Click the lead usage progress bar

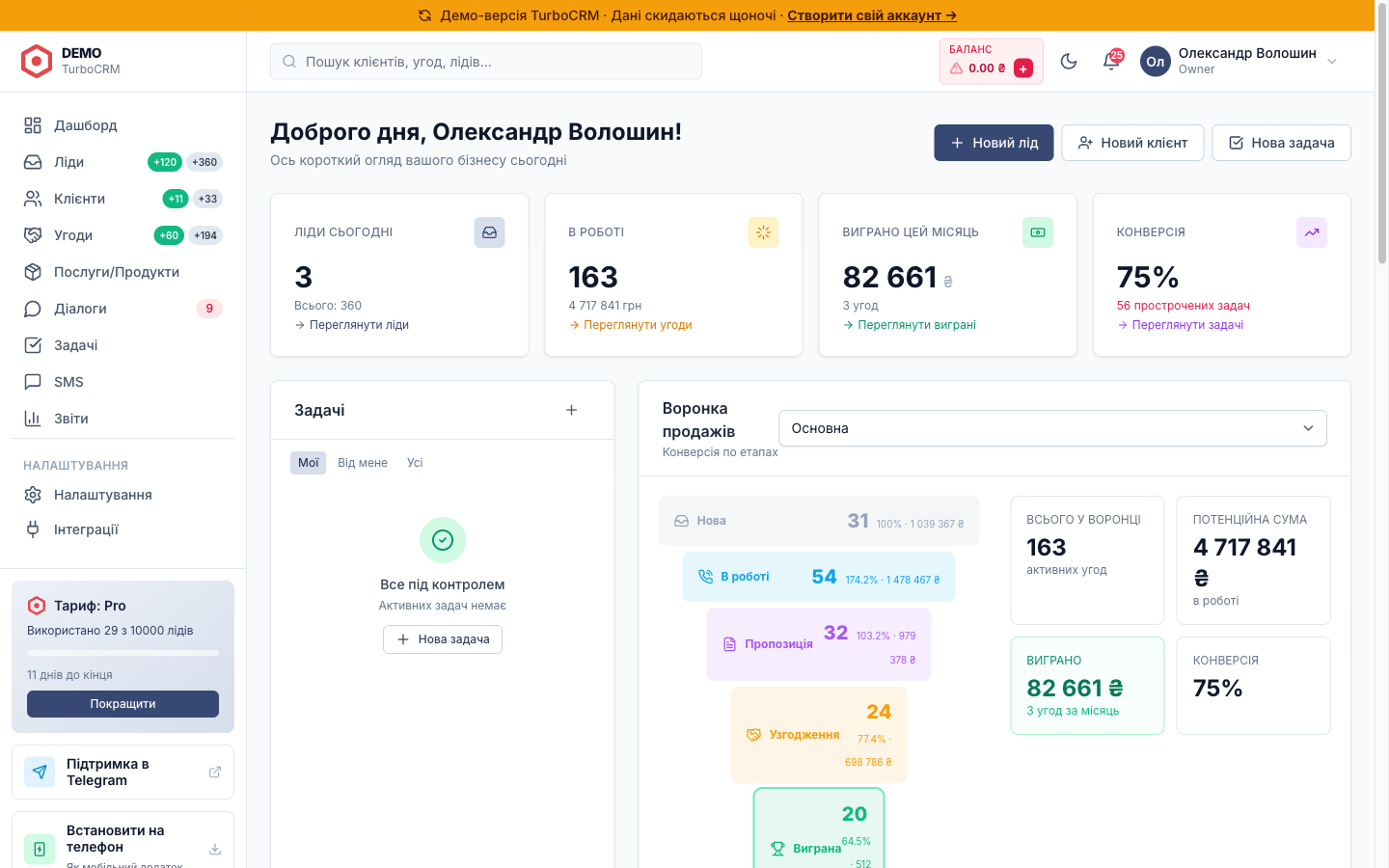point(123,653)
